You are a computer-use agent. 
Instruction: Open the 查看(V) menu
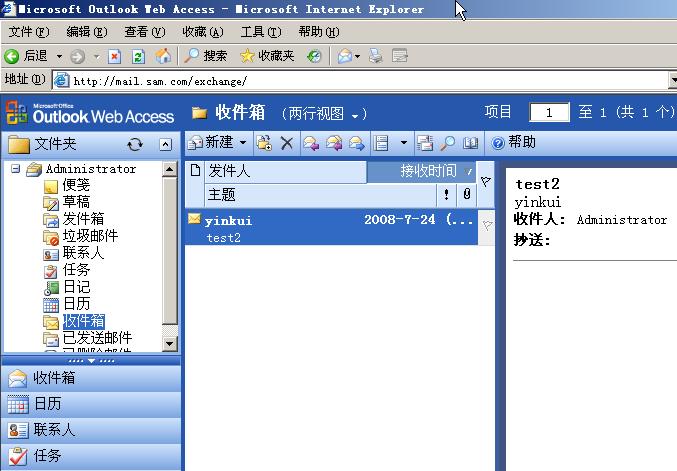click(145, 32)
